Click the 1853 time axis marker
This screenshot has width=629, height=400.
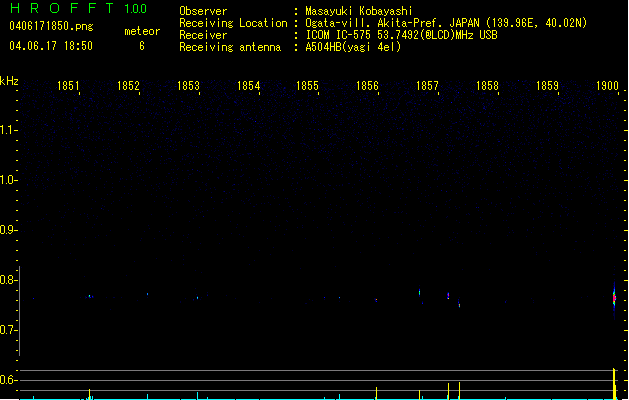188,86
